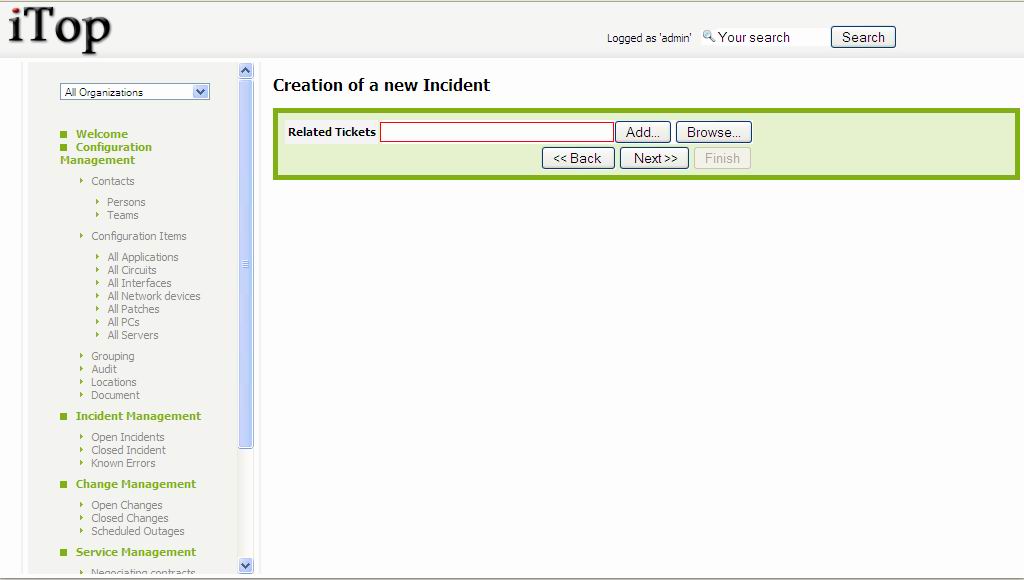Open the Open Incidents list
Screen dimensions: 1024x580
(x=128, y=437)
